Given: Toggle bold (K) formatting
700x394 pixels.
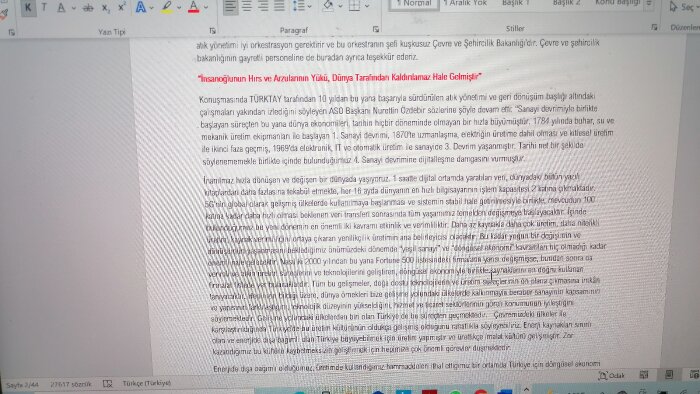Looking at the screenshot, I should point(28,8).
